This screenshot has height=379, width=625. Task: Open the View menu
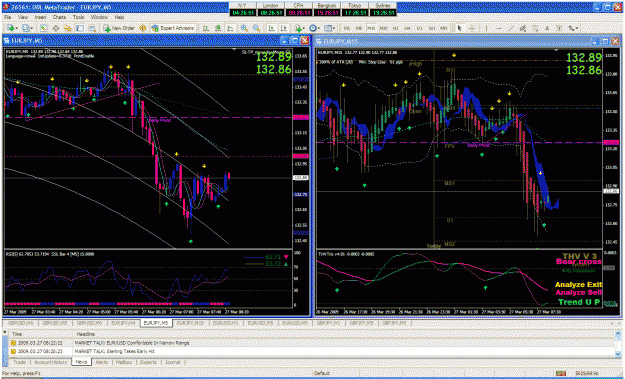click(x=23, y=18)
